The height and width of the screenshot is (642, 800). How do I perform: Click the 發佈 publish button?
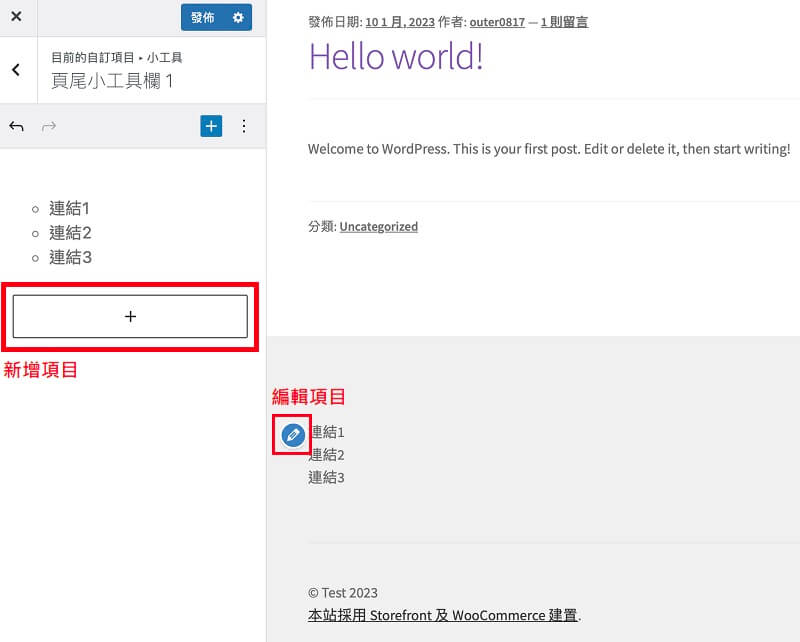tap(203, 17)
